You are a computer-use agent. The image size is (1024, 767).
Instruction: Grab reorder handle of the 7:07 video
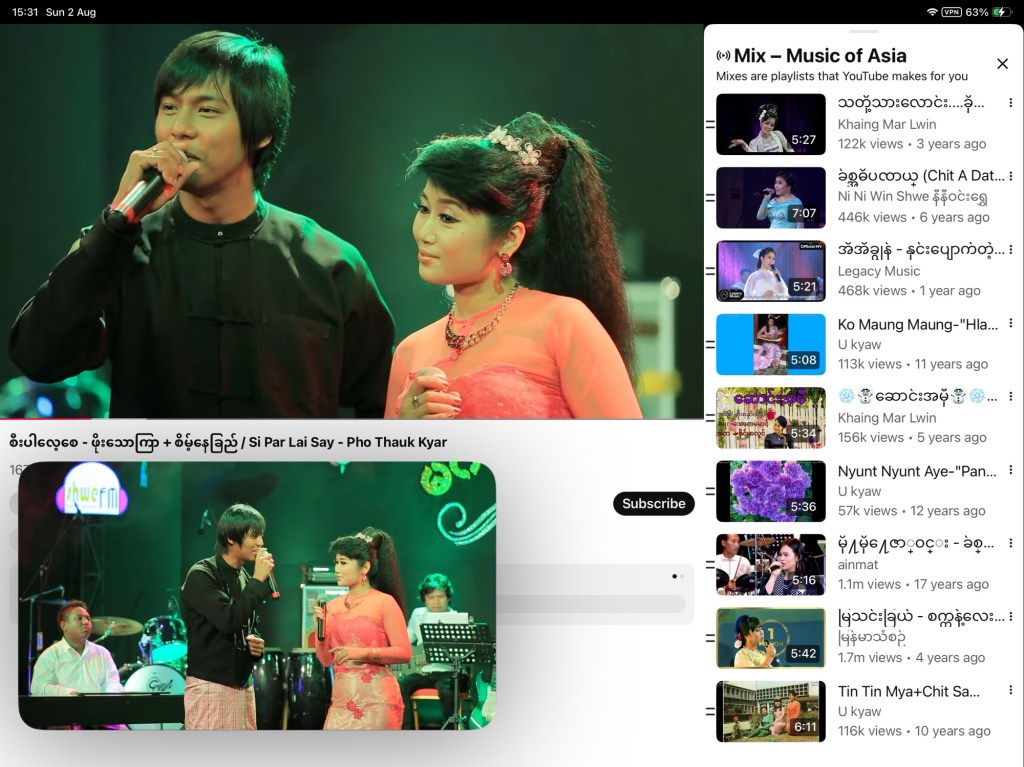pyautogui.click(x=710, y=197)
